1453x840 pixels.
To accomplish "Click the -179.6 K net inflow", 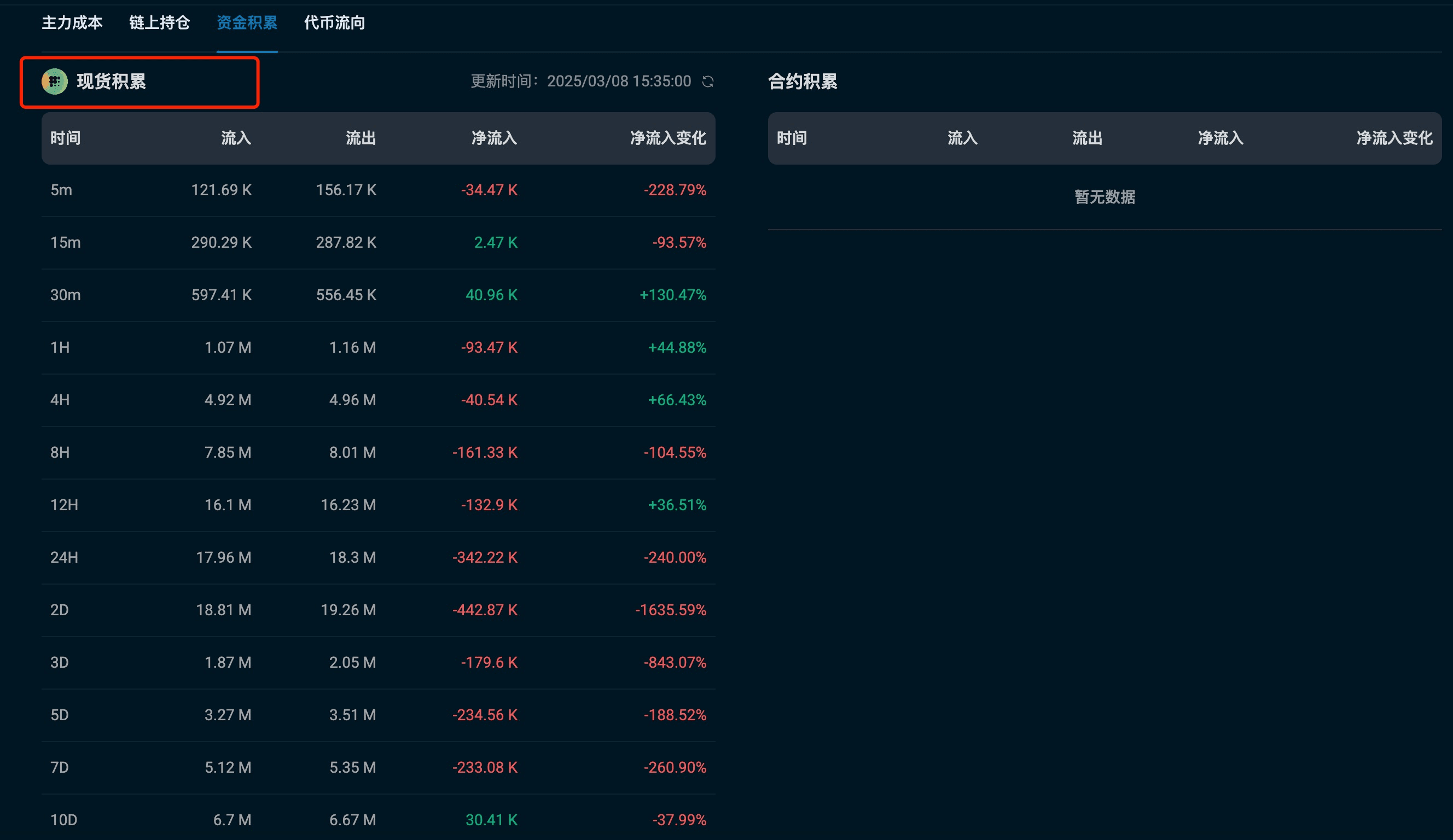I will (x=489, y=662).
